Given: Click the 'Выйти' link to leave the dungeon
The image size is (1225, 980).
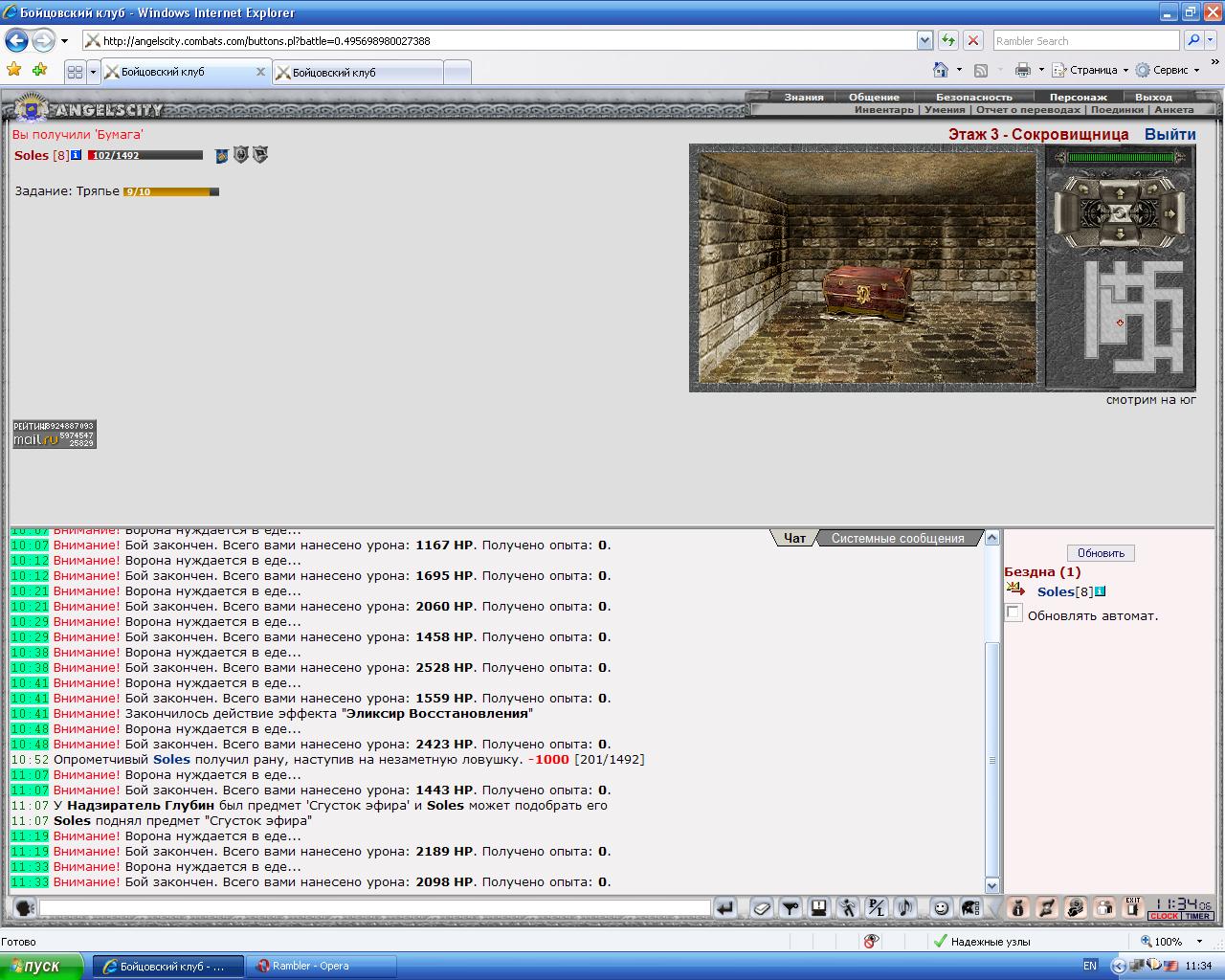Looking at the screenshot, I should [x=1169, y=134].
